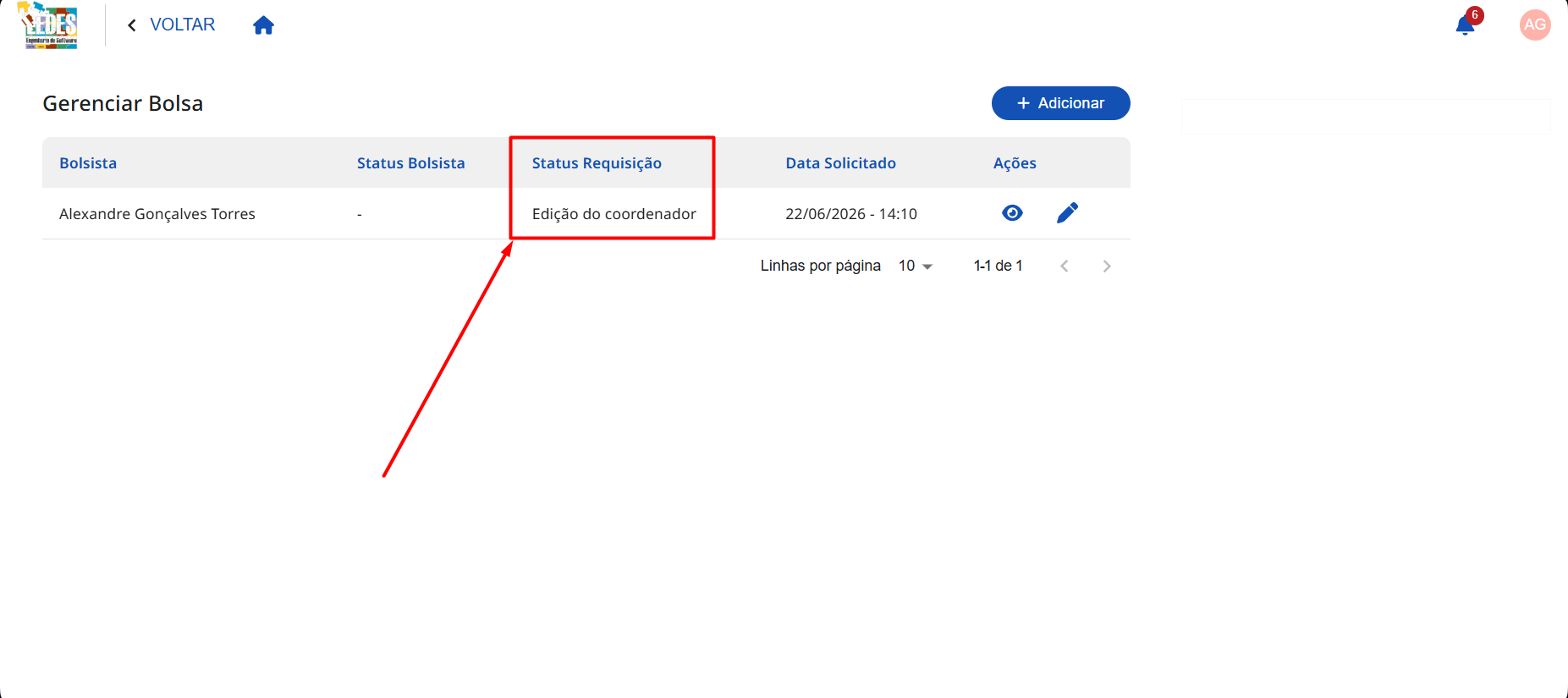
Task: Open the notifications bell icon
Action: pyautogui.click(x=1465, y=25)
